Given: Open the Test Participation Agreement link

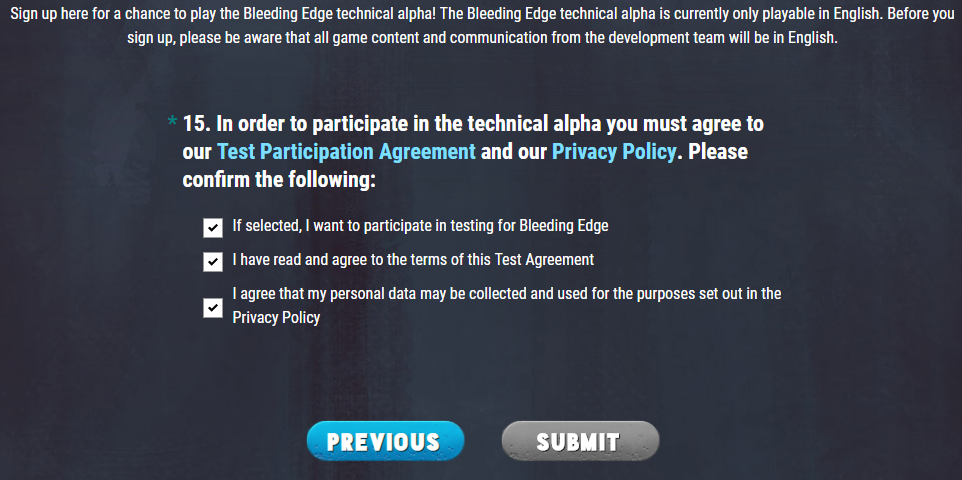Looking at the screenshot, I should 346,152.
